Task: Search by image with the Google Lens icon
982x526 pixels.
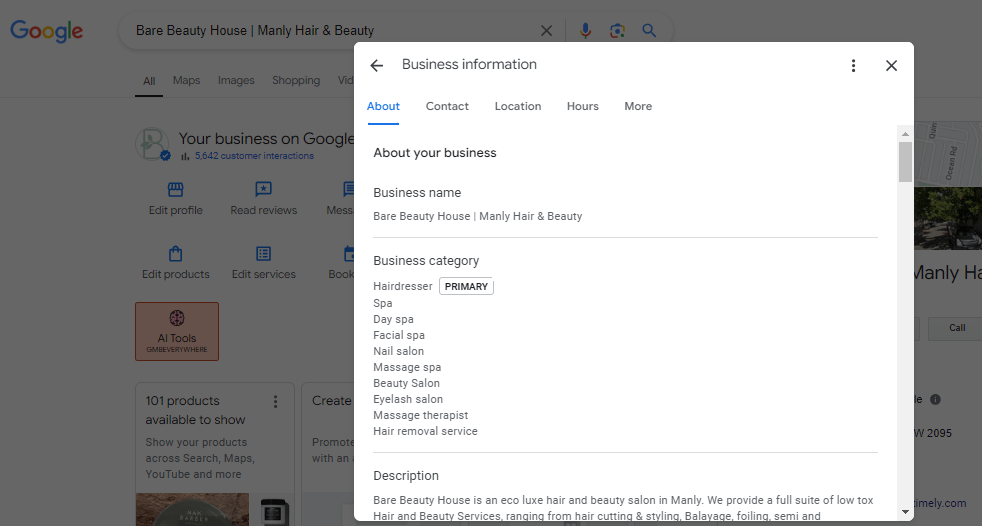Action: pyautogui.click(x=618, y=31)
